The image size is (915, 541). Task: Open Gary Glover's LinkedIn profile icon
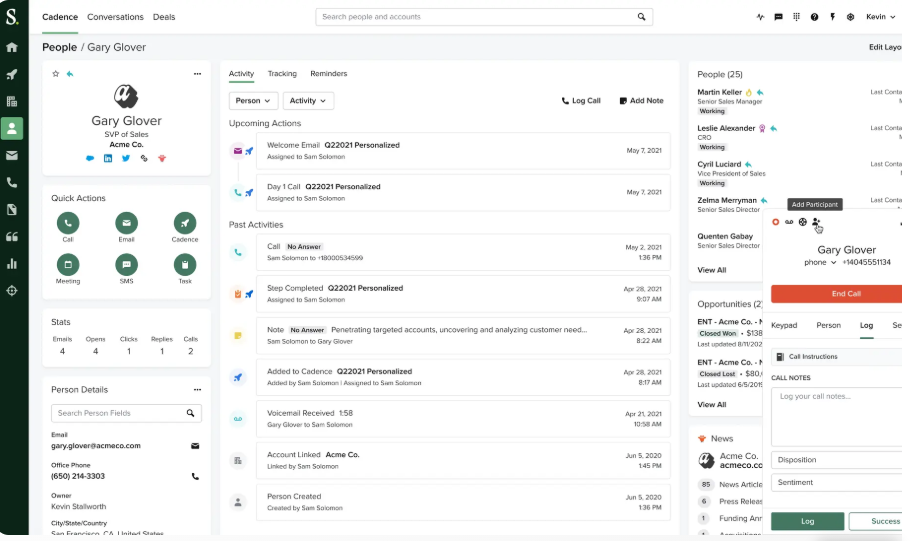[108, 158]
